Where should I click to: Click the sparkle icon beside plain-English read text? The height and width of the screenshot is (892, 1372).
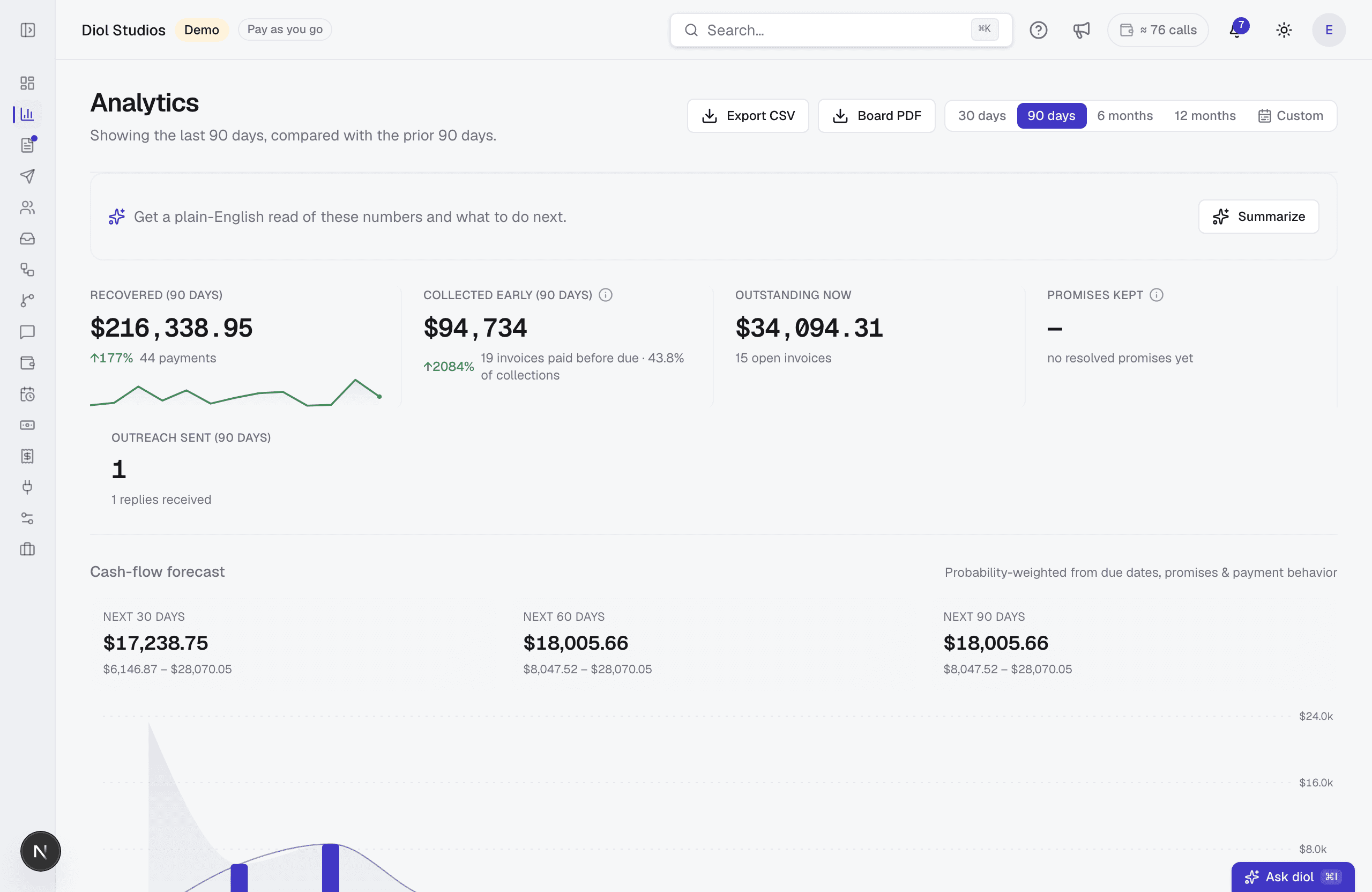click(116, 217)
